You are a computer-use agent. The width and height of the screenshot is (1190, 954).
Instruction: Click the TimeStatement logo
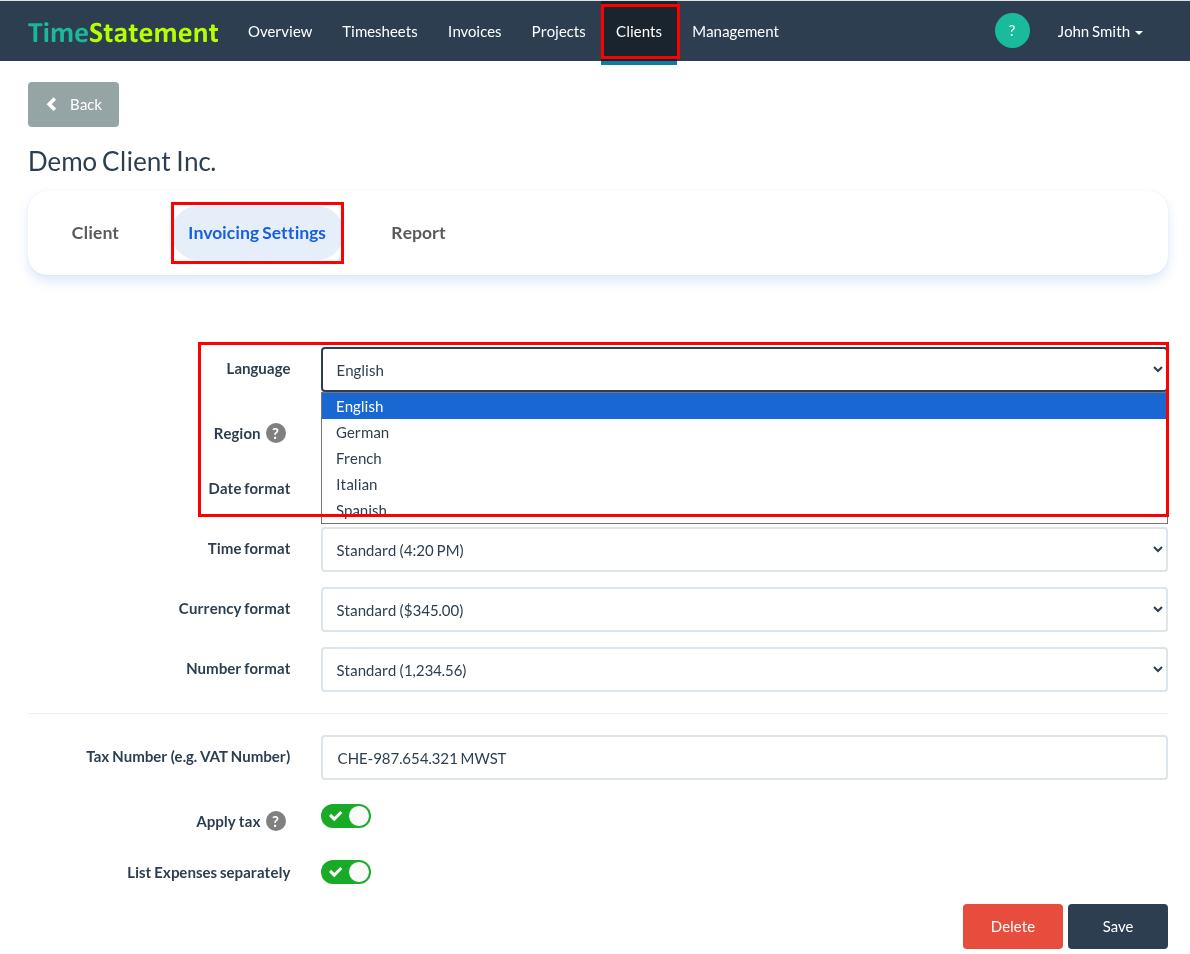(123, 32)
